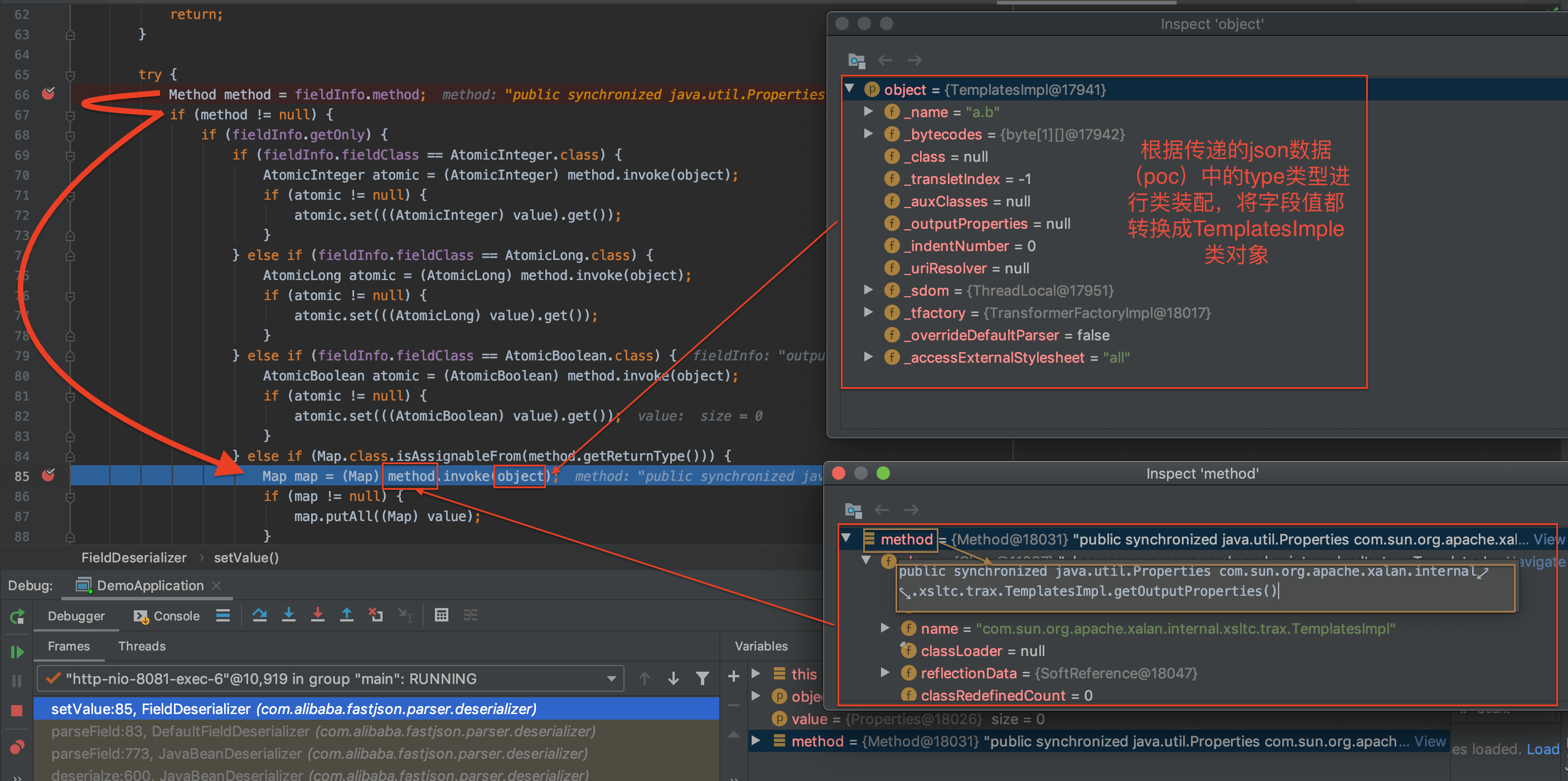Step Over using the blue arrow icon
Viewport: 1568px width, 781px height.
pyautogui.click(x=259, y=615)
